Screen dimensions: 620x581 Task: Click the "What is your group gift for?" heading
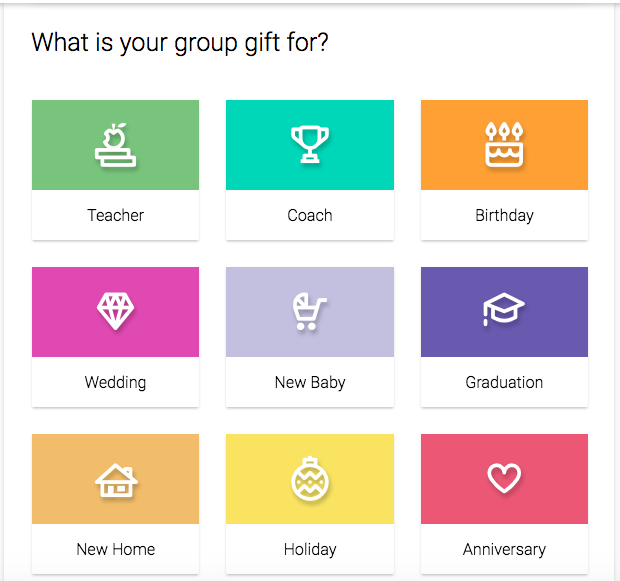pos(180,42)
